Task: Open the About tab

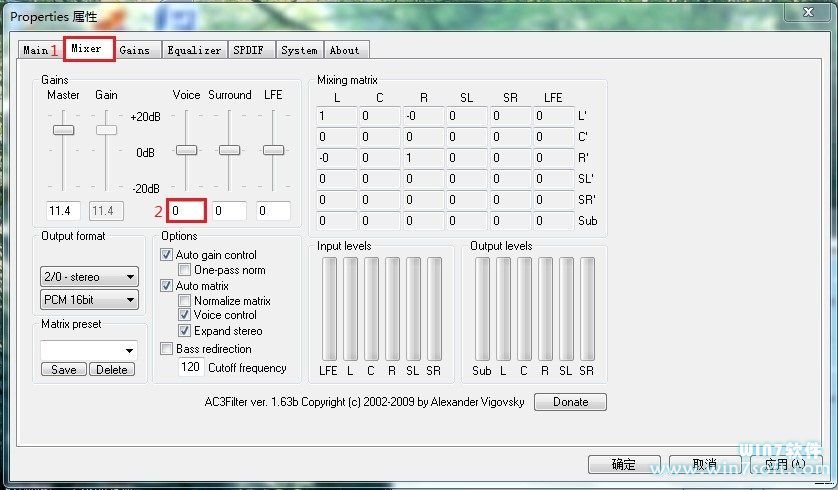Action: [x=345, y=50]
